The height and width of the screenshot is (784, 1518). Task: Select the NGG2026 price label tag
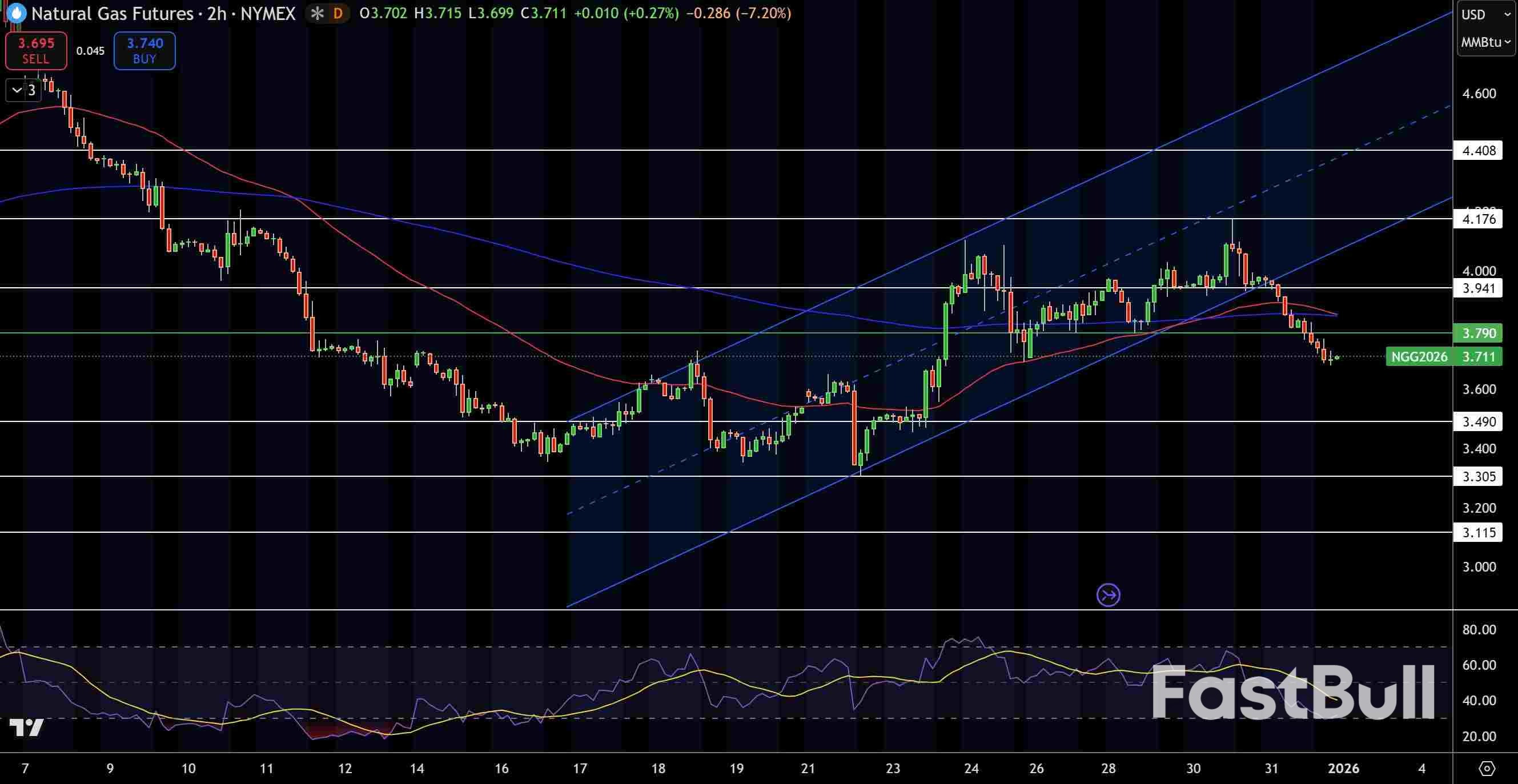[x=1419, y=356]
